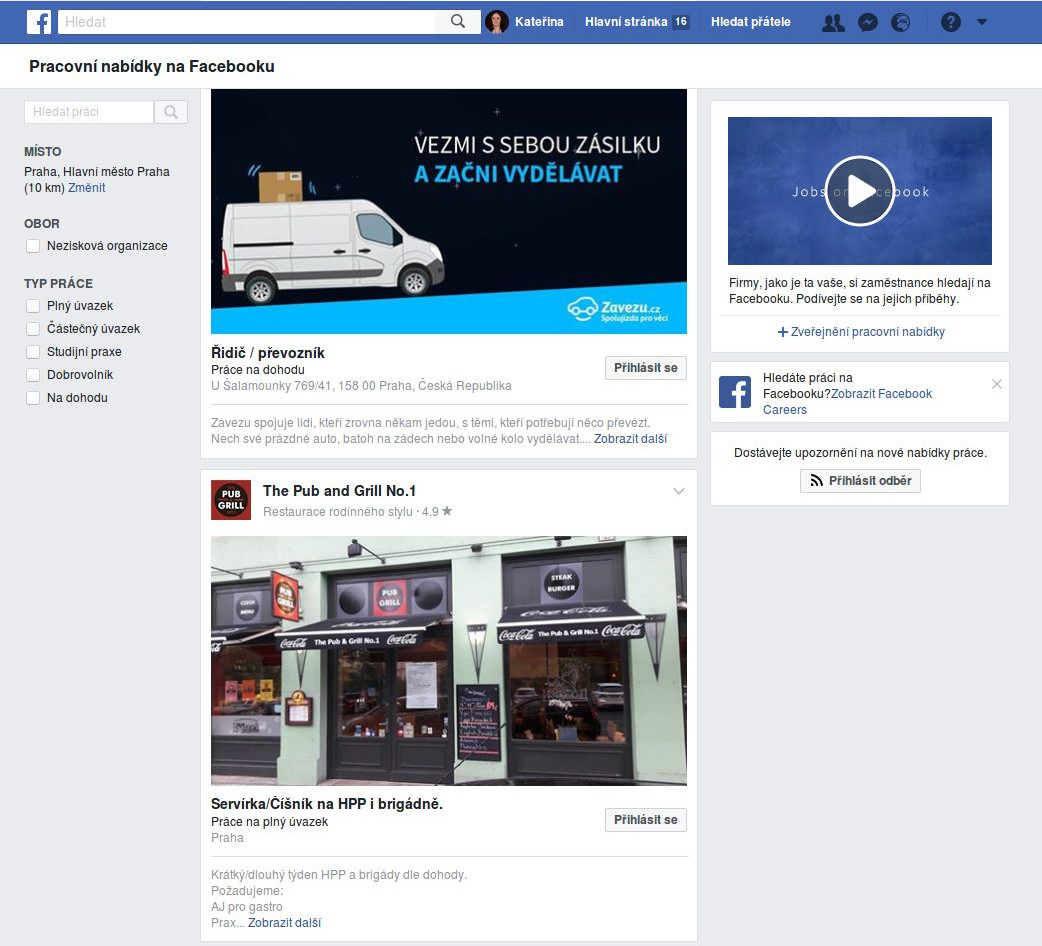Open the Zavezu.cz van banner image
The width and height of the screenshot is (1042, 946).
tap(449, 211)
